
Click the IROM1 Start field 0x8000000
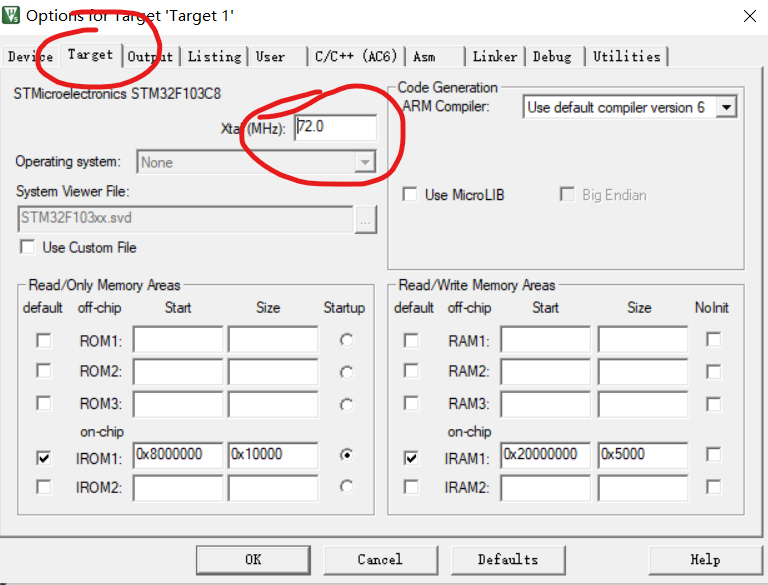(178, 455)
